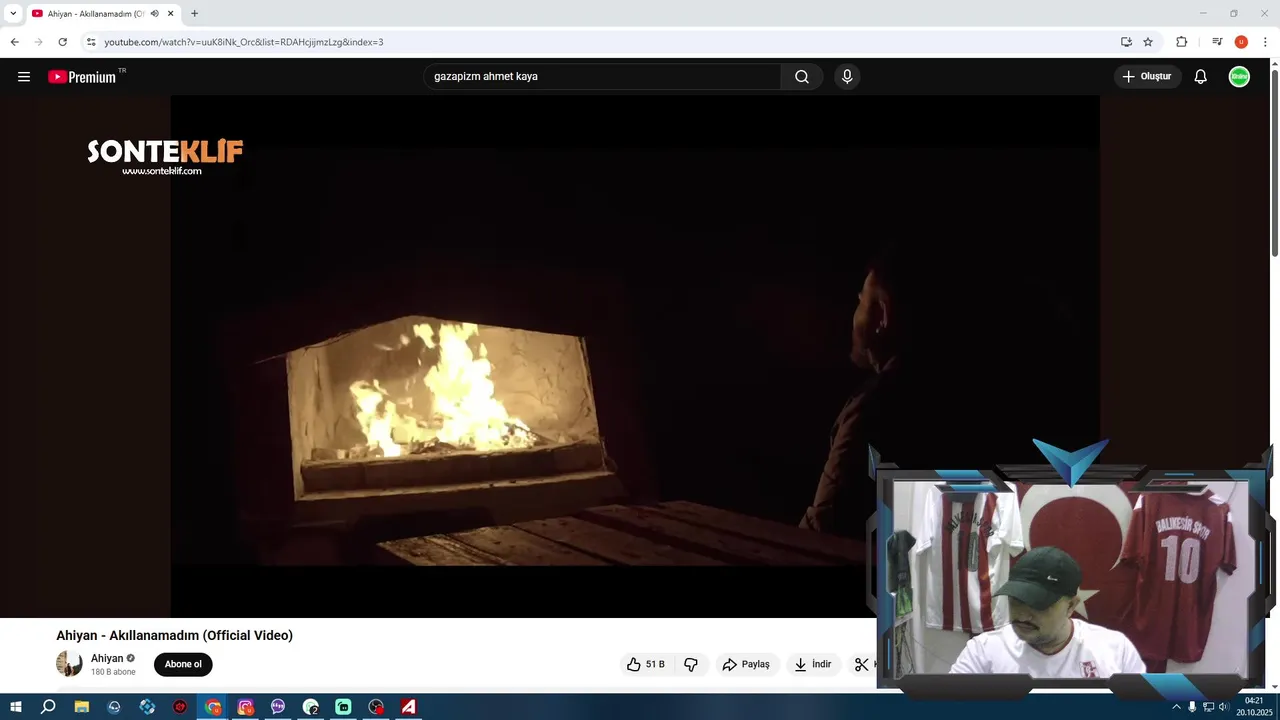Bookmark this page with the star icon

[1148, 42]
